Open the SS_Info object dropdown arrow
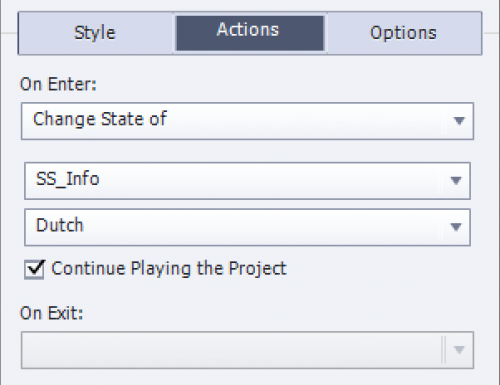This screenshot has width=500, height=385. 456,181
